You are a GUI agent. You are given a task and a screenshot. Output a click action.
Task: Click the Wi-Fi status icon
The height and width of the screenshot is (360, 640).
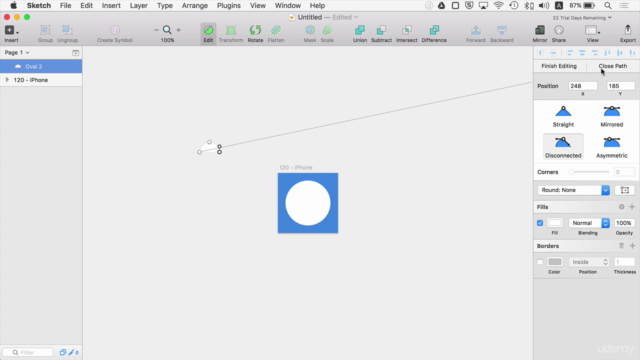498,6
